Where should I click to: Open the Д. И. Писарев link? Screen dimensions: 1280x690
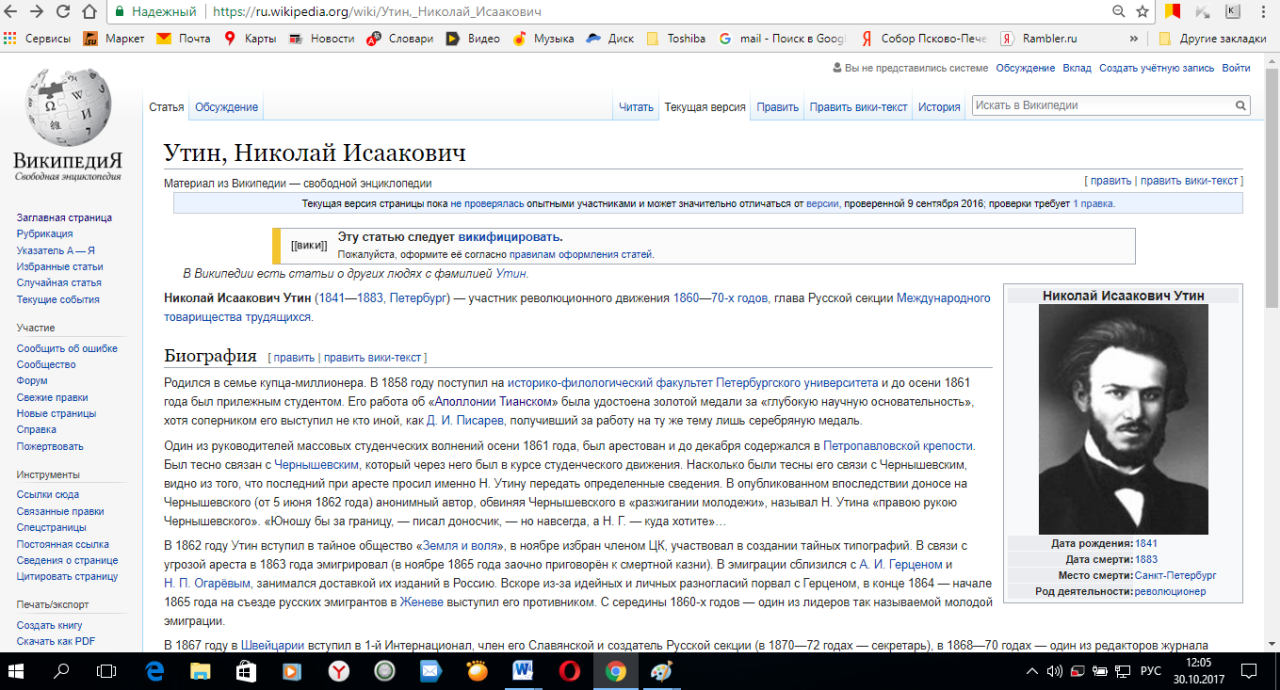[466, 420]
